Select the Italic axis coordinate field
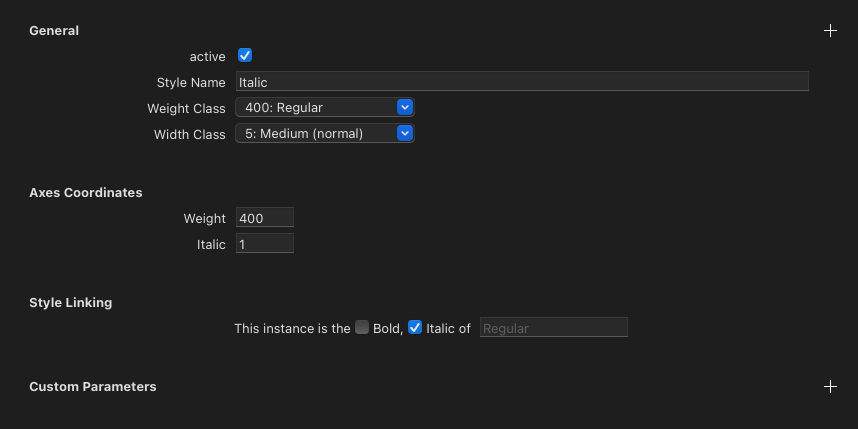Viewport: 858px width, 429px height. [x=264, y=244]
